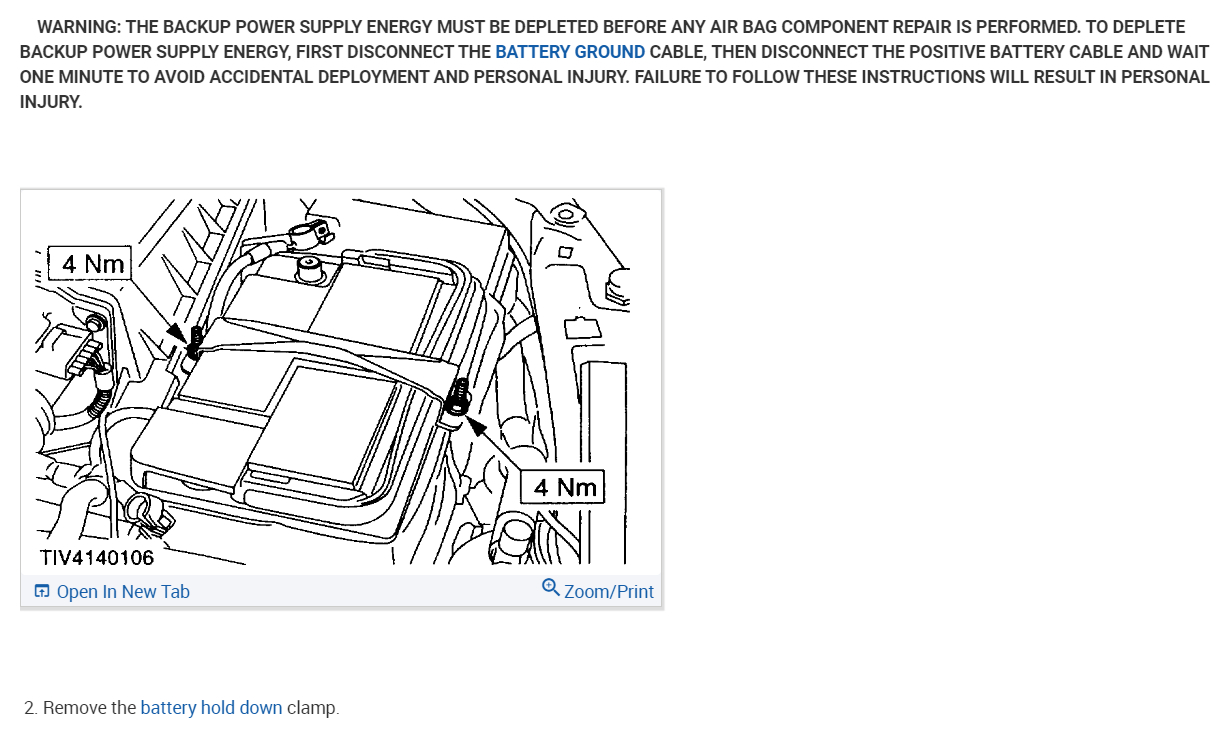Click the final word INJURY of the warning

click(x=50, y=101)
